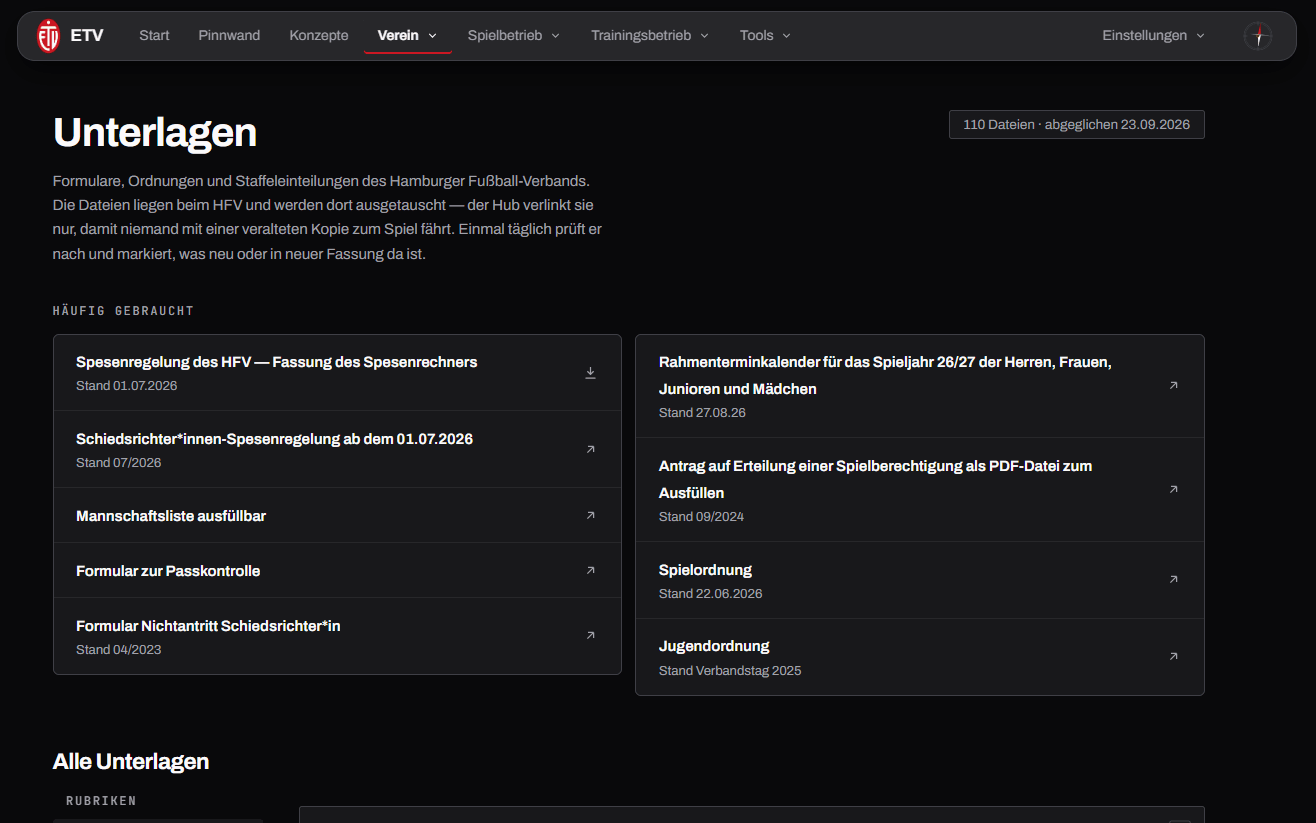Click the 'Stand 07/2026' date text
This screenshot has height=823, width=1316.
pos(119,463)
